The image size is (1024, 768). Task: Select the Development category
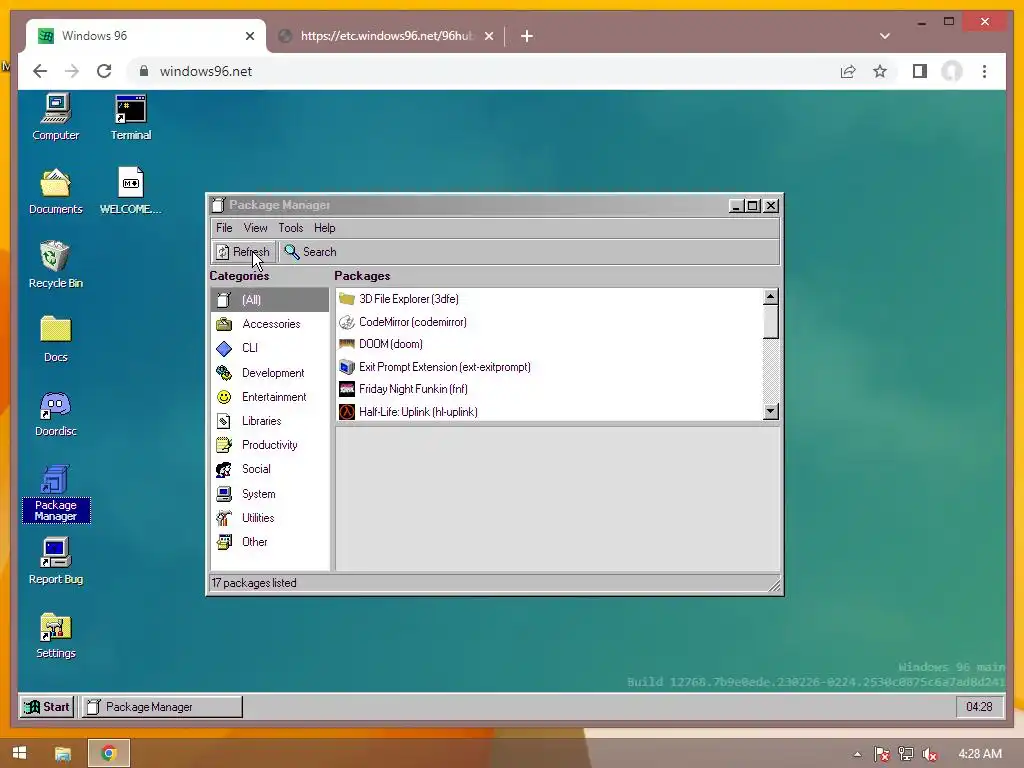point(270,373)
